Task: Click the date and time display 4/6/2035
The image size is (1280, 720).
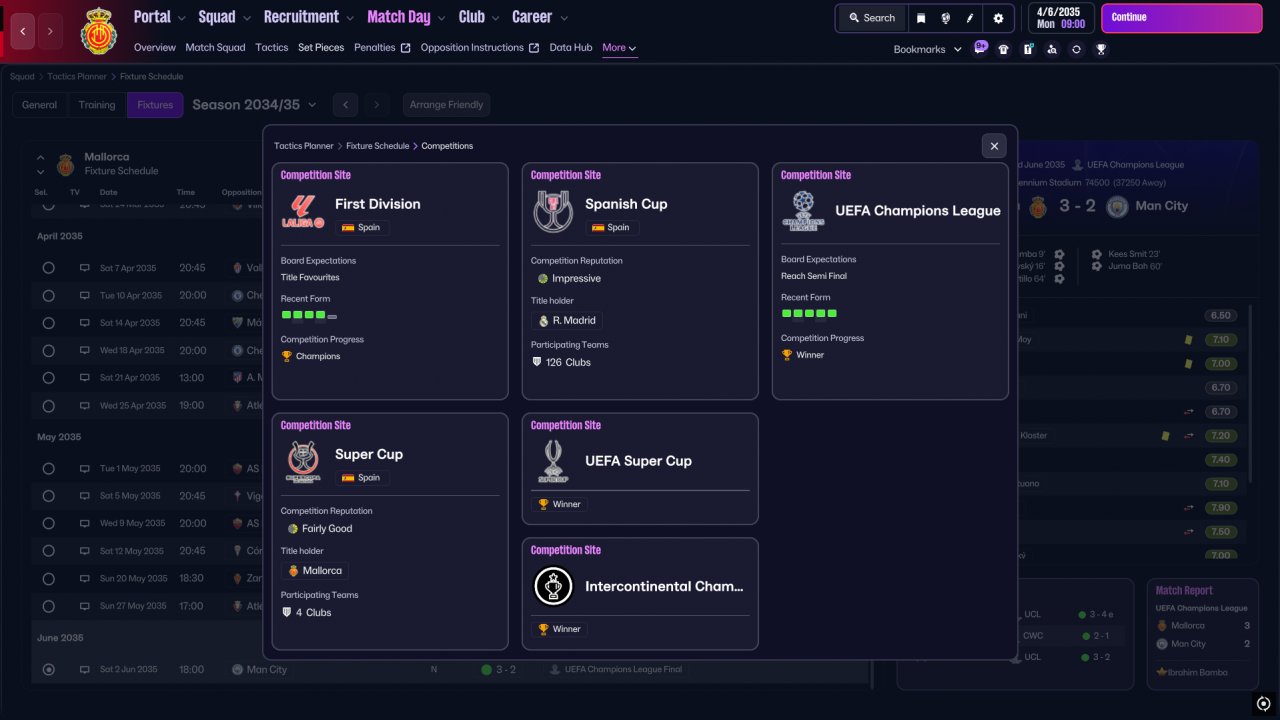Action: tap(1061, 18)
